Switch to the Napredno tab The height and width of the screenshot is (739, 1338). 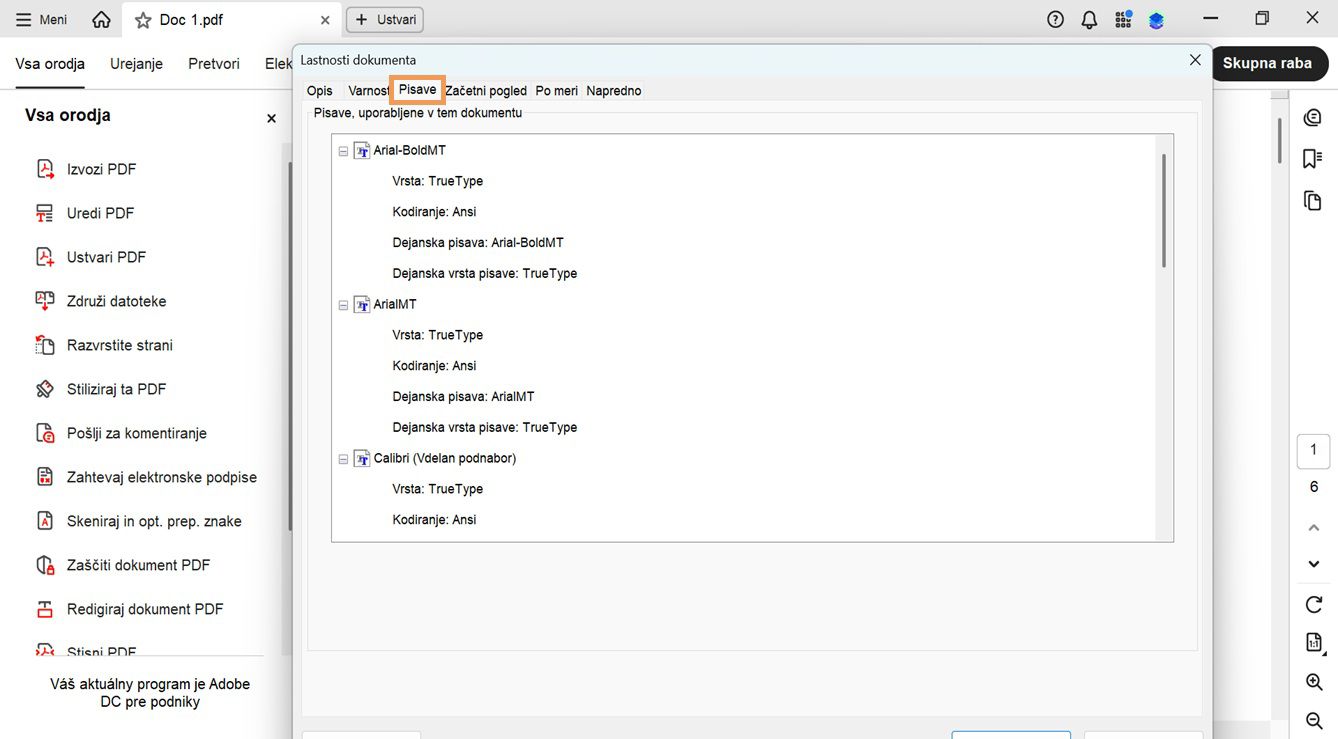(x=614, y=91)
